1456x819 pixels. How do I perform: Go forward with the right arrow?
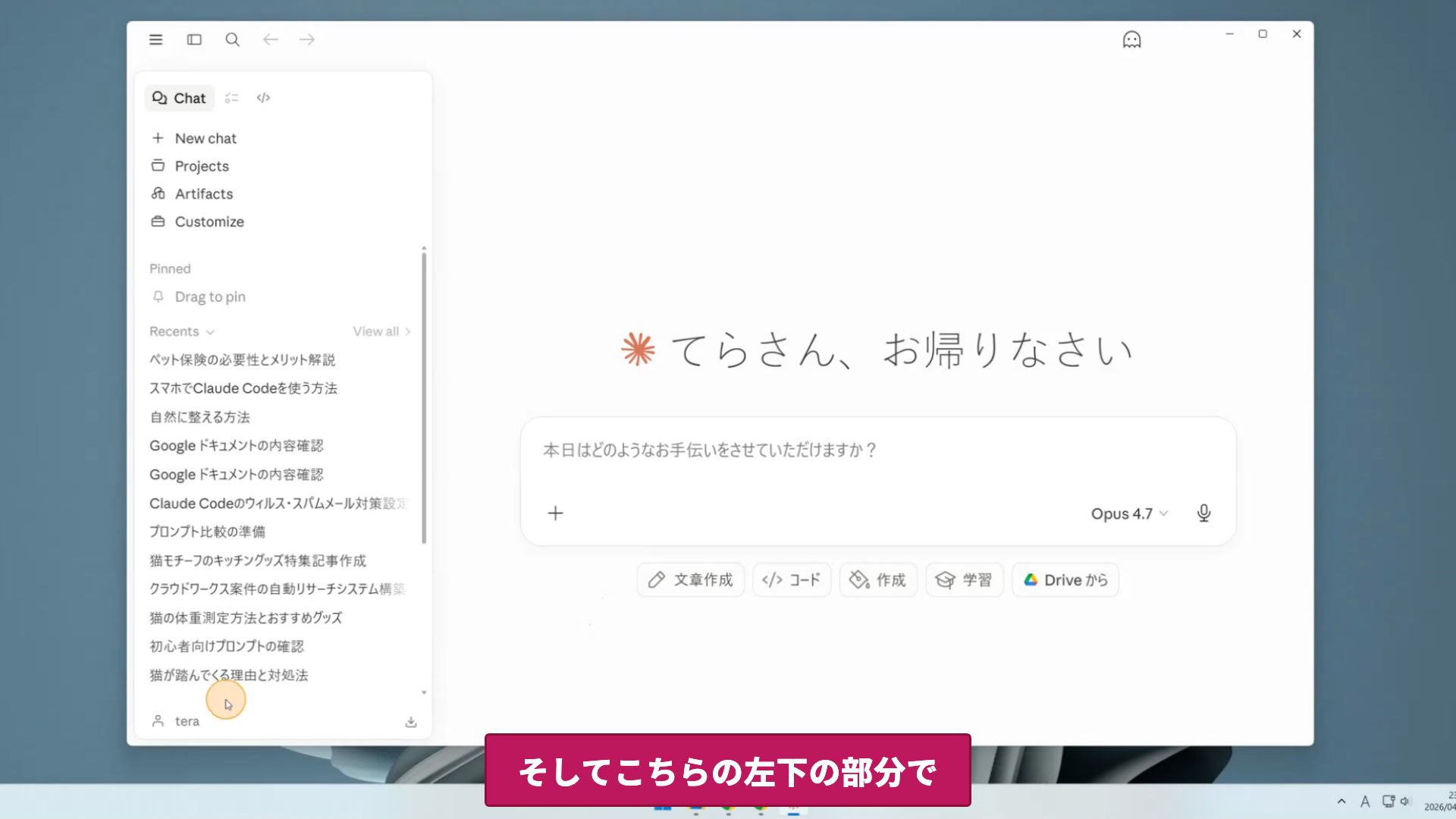coord(307,39)
